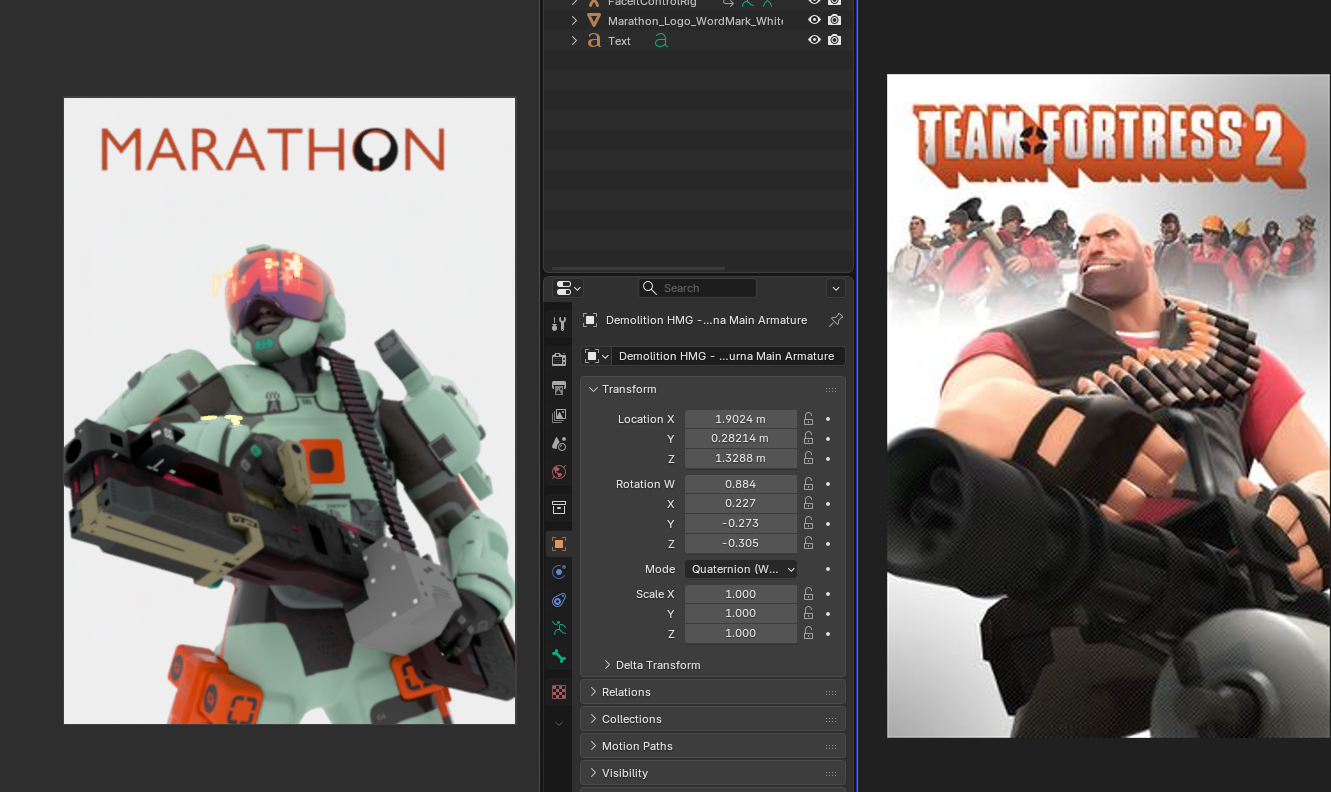Open the Tool properties tab
This screenshot has height=792, width=1331.
[559, 324]
